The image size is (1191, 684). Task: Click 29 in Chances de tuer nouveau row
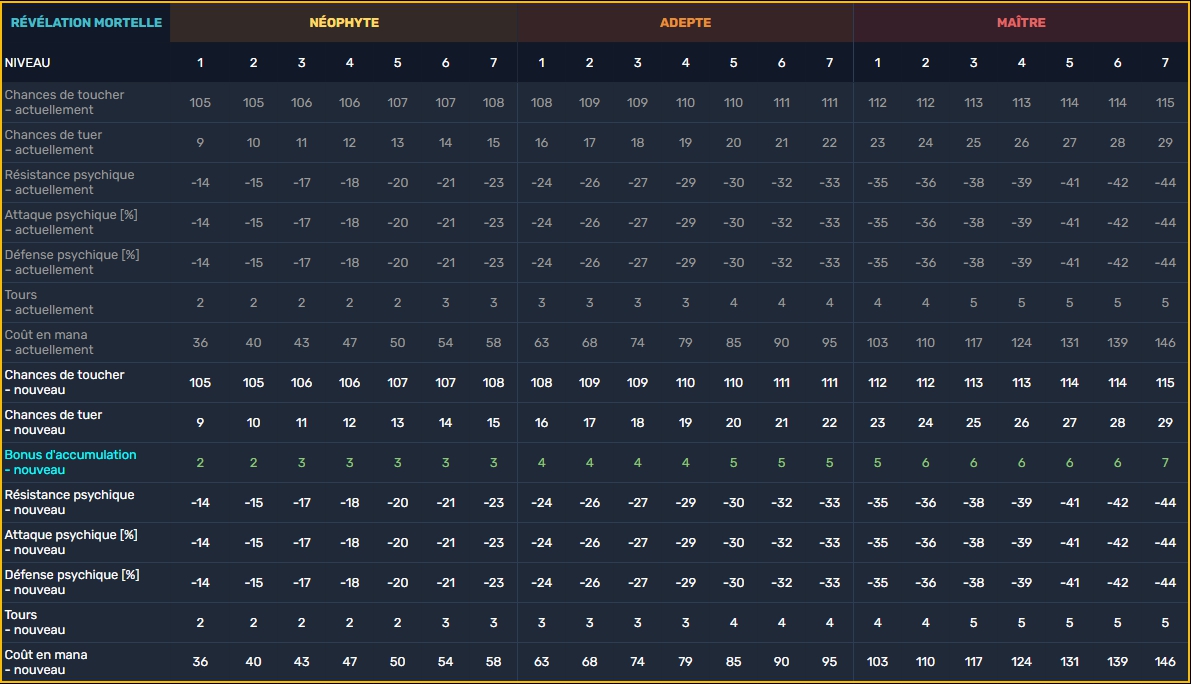1165,423
